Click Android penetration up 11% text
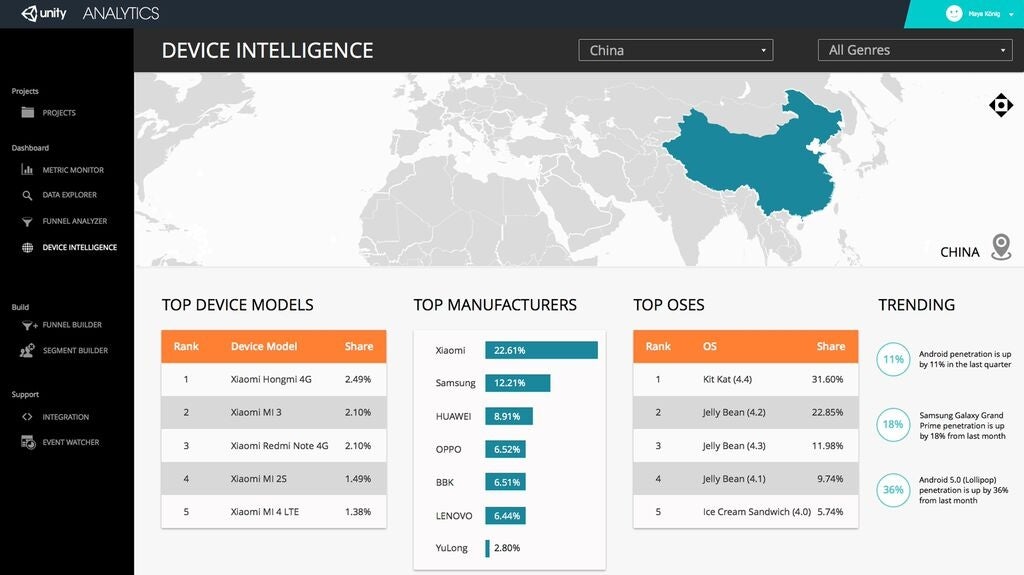This screenshot has width=1024, height=575. point(965,359)
